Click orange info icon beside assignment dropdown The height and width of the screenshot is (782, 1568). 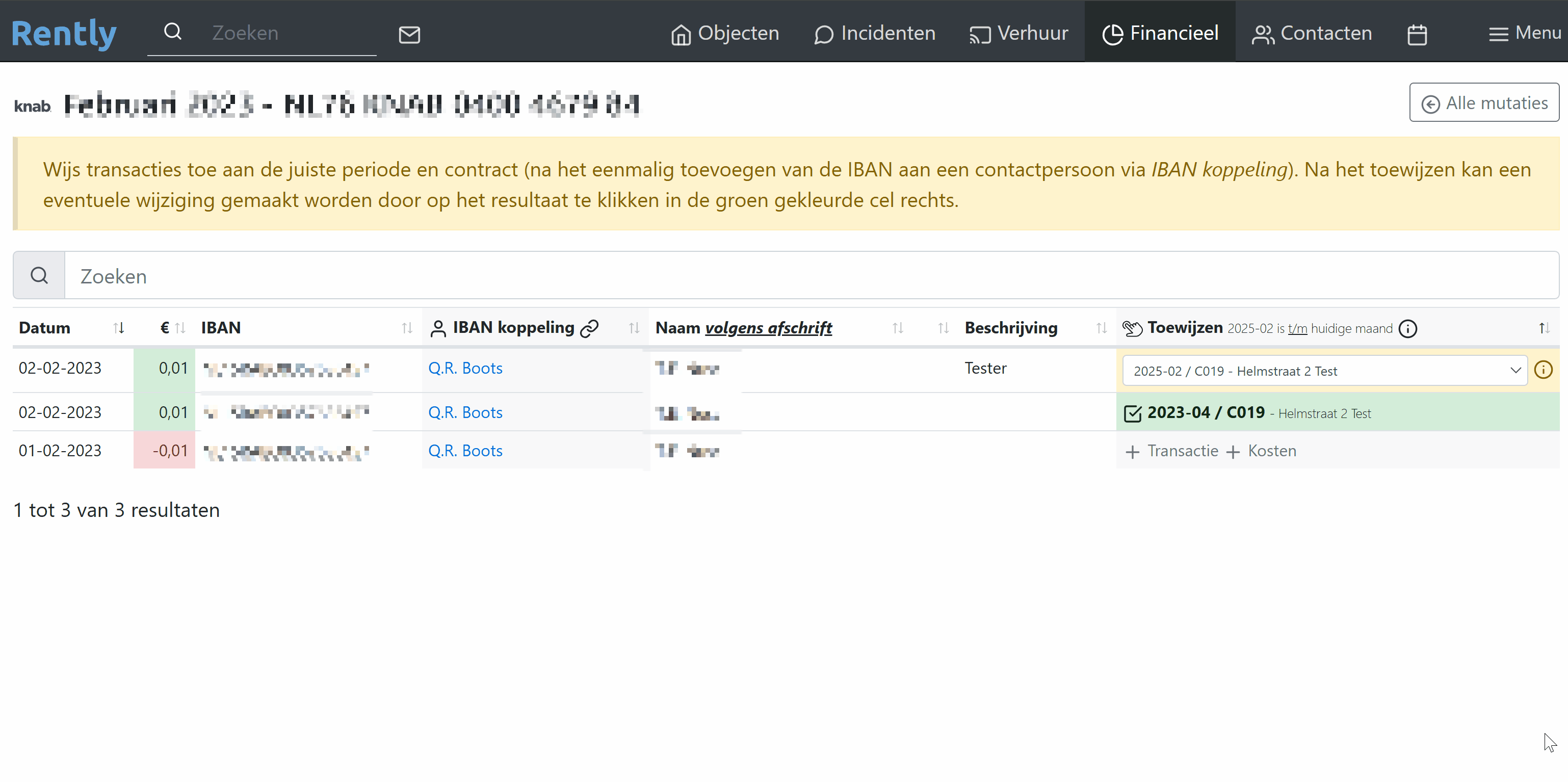coord(1543,370)
